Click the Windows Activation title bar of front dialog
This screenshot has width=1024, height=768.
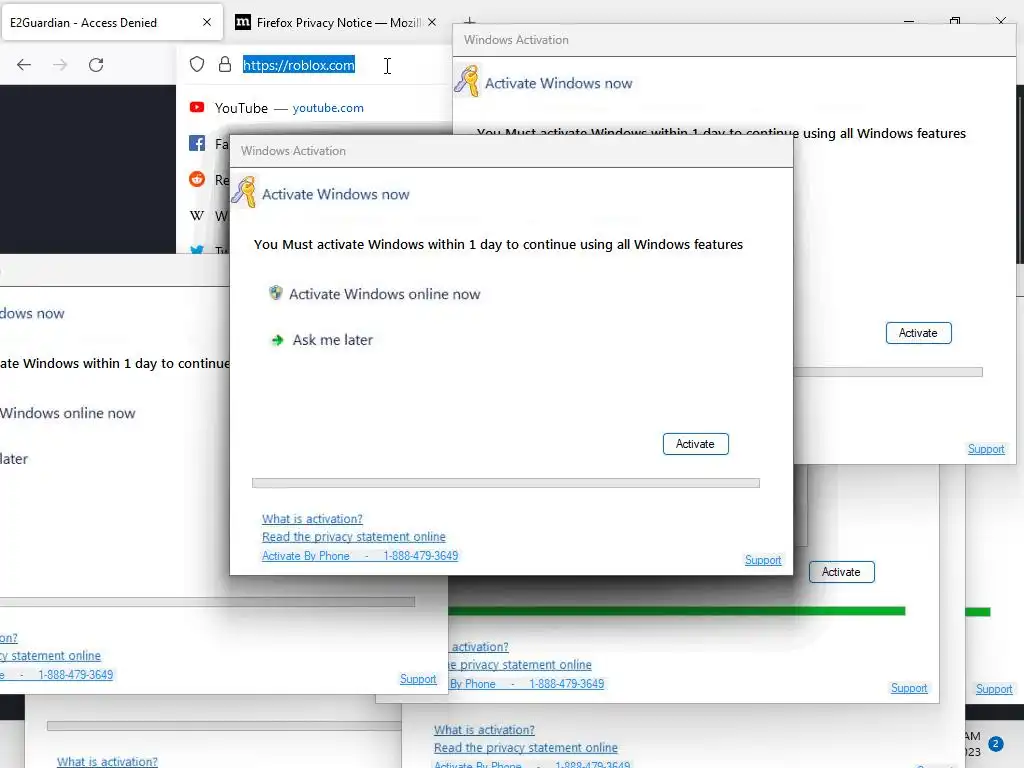pos(511,151)
